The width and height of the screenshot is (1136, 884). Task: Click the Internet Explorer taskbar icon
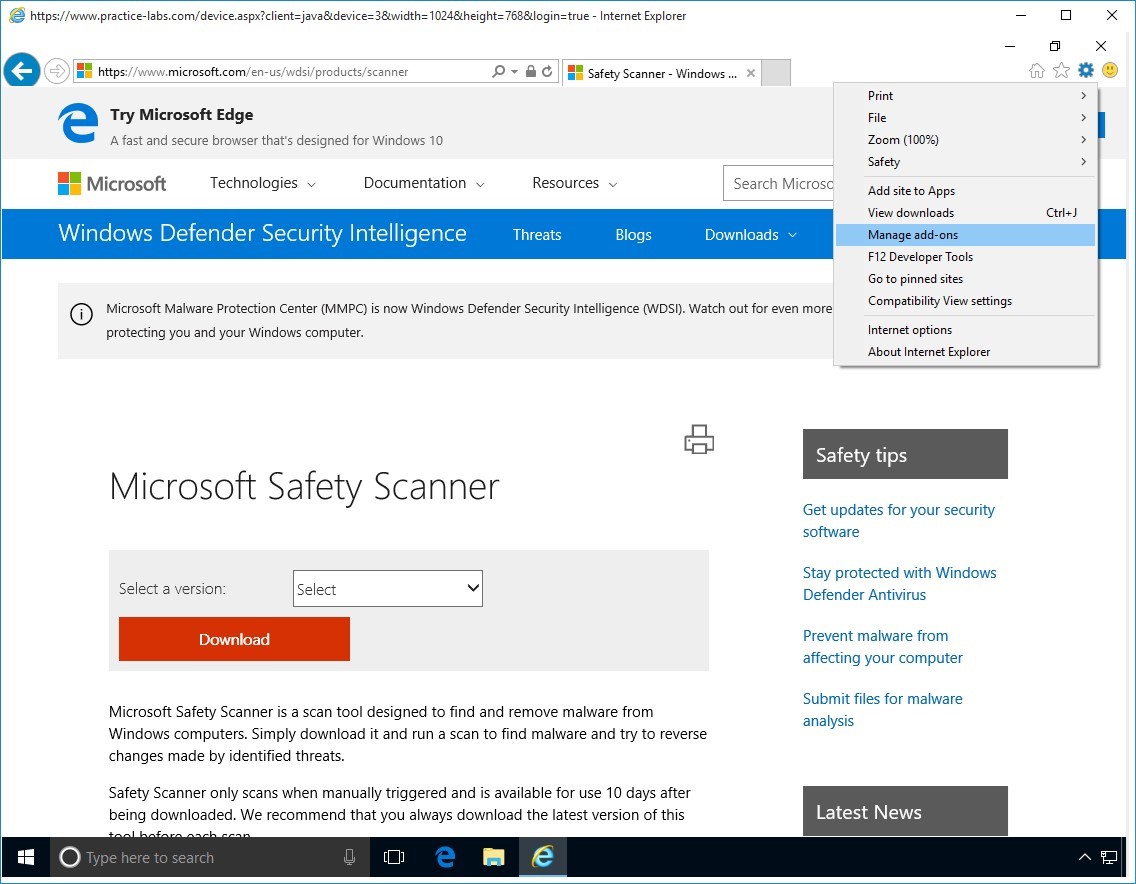543,858
